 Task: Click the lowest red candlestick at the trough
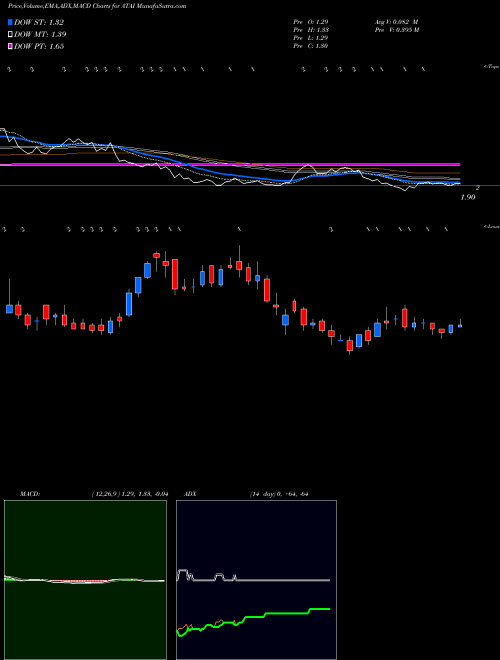point(349,346)
